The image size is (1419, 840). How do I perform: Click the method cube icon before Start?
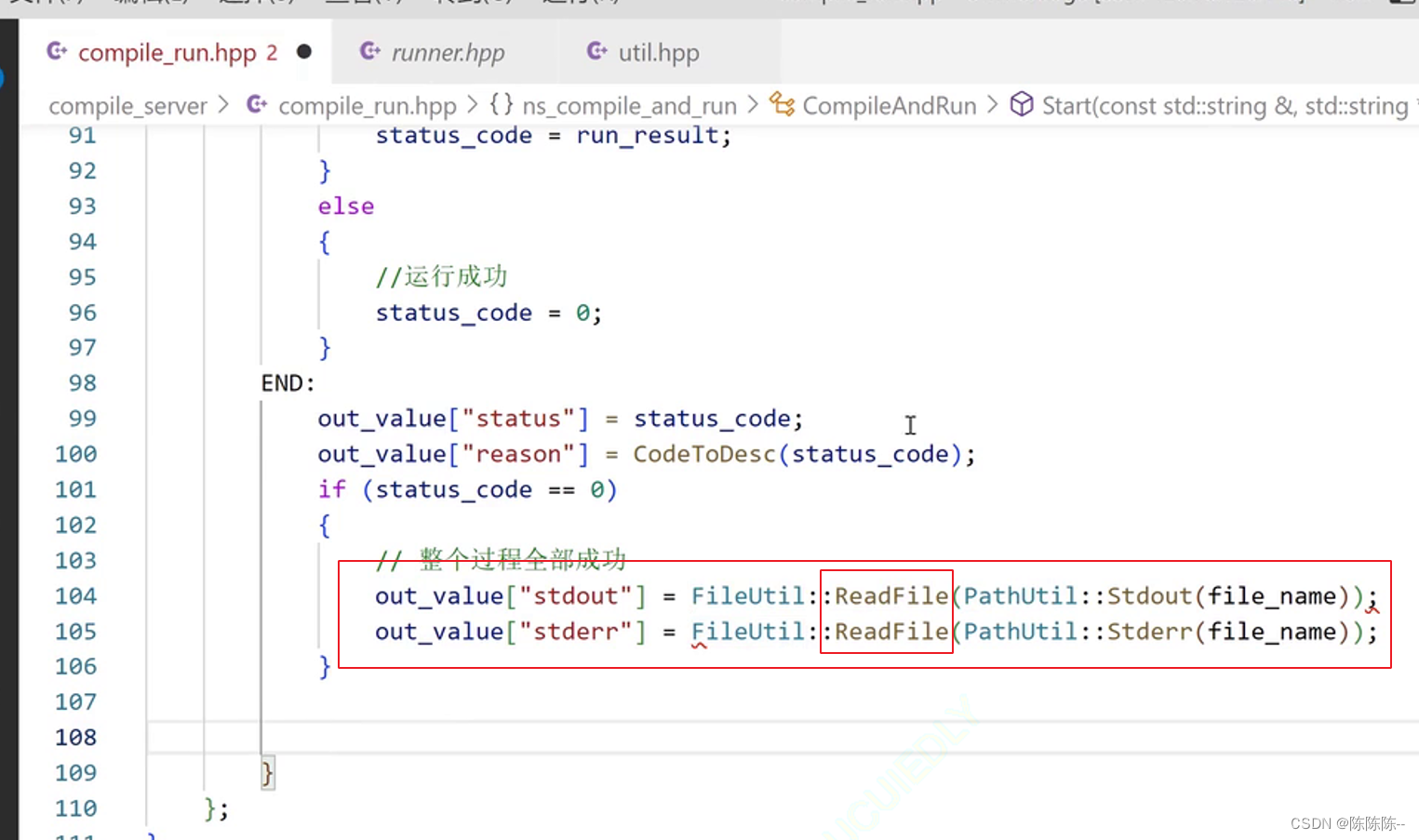[x=1022, y=104]
